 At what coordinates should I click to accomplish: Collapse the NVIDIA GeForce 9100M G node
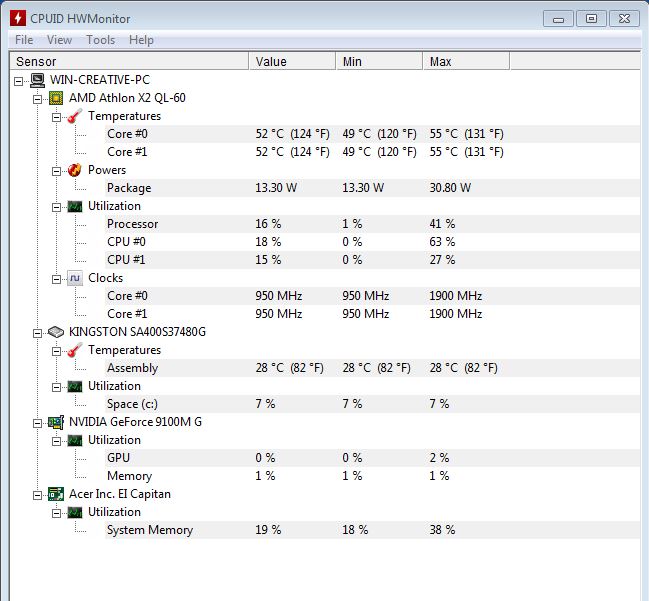tap(38, 423)
